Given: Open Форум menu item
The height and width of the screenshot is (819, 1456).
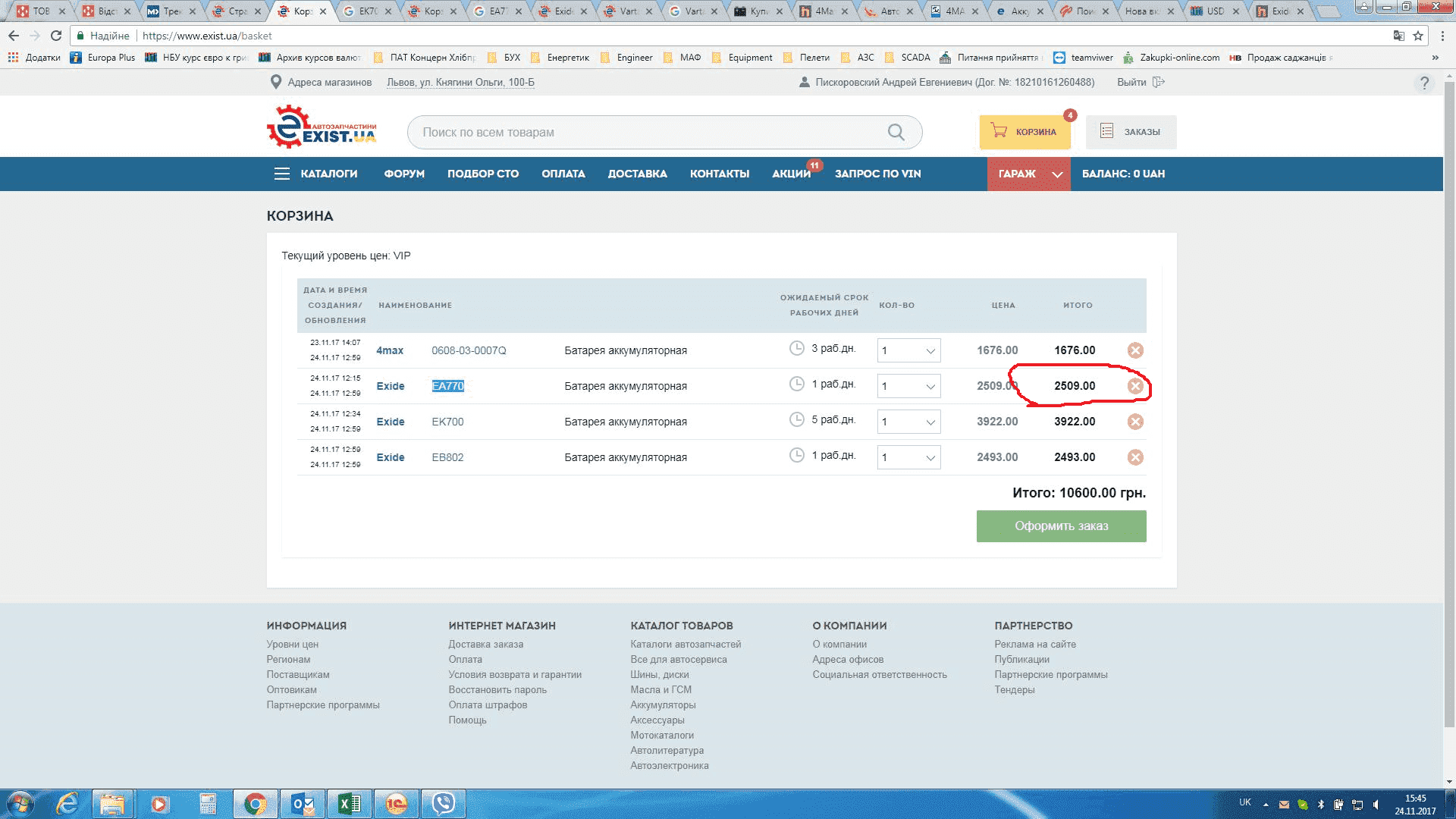Looking at the screenshot, I should pos(404,174).
